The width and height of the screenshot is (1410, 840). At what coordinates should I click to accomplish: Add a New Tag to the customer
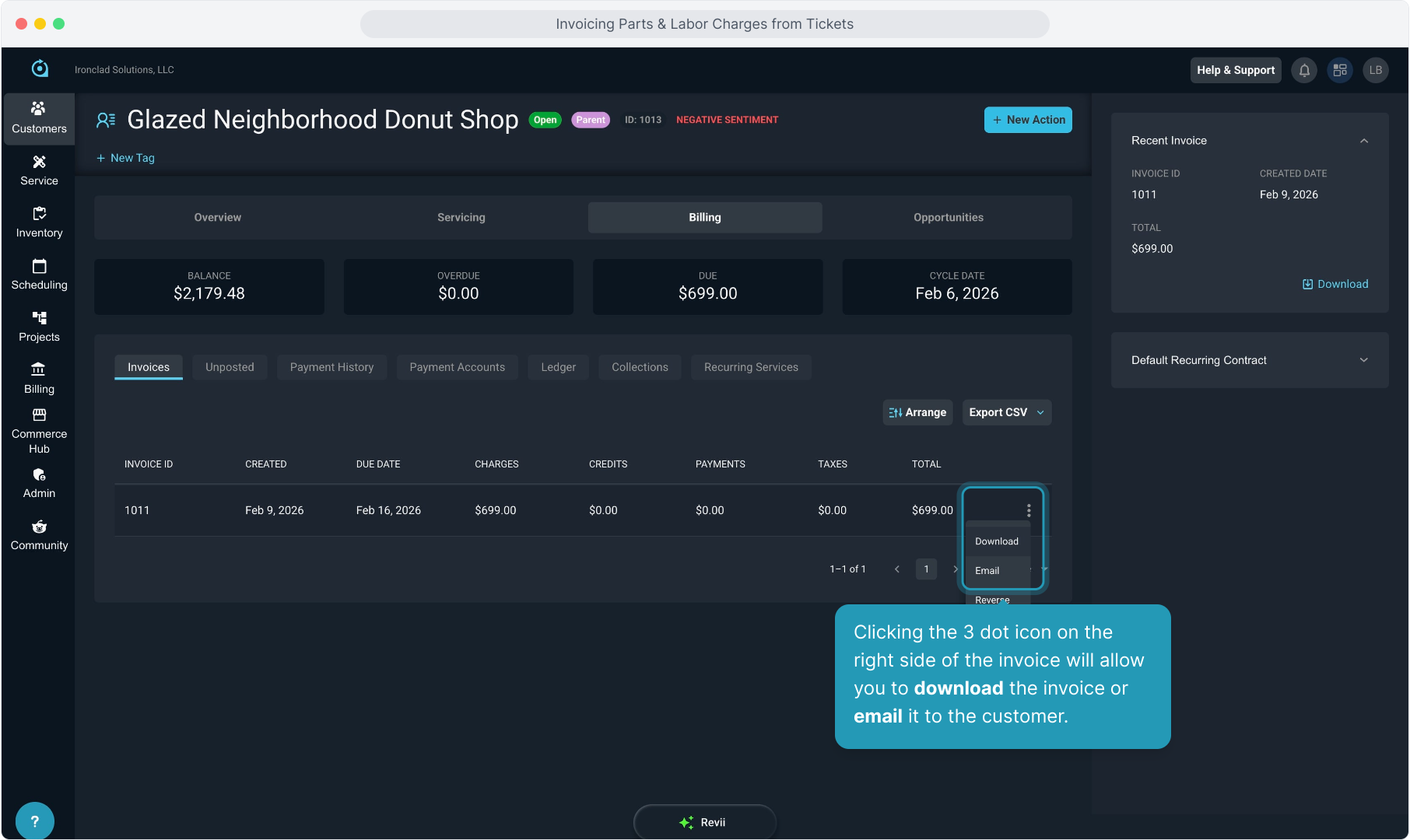coord(125,158)
